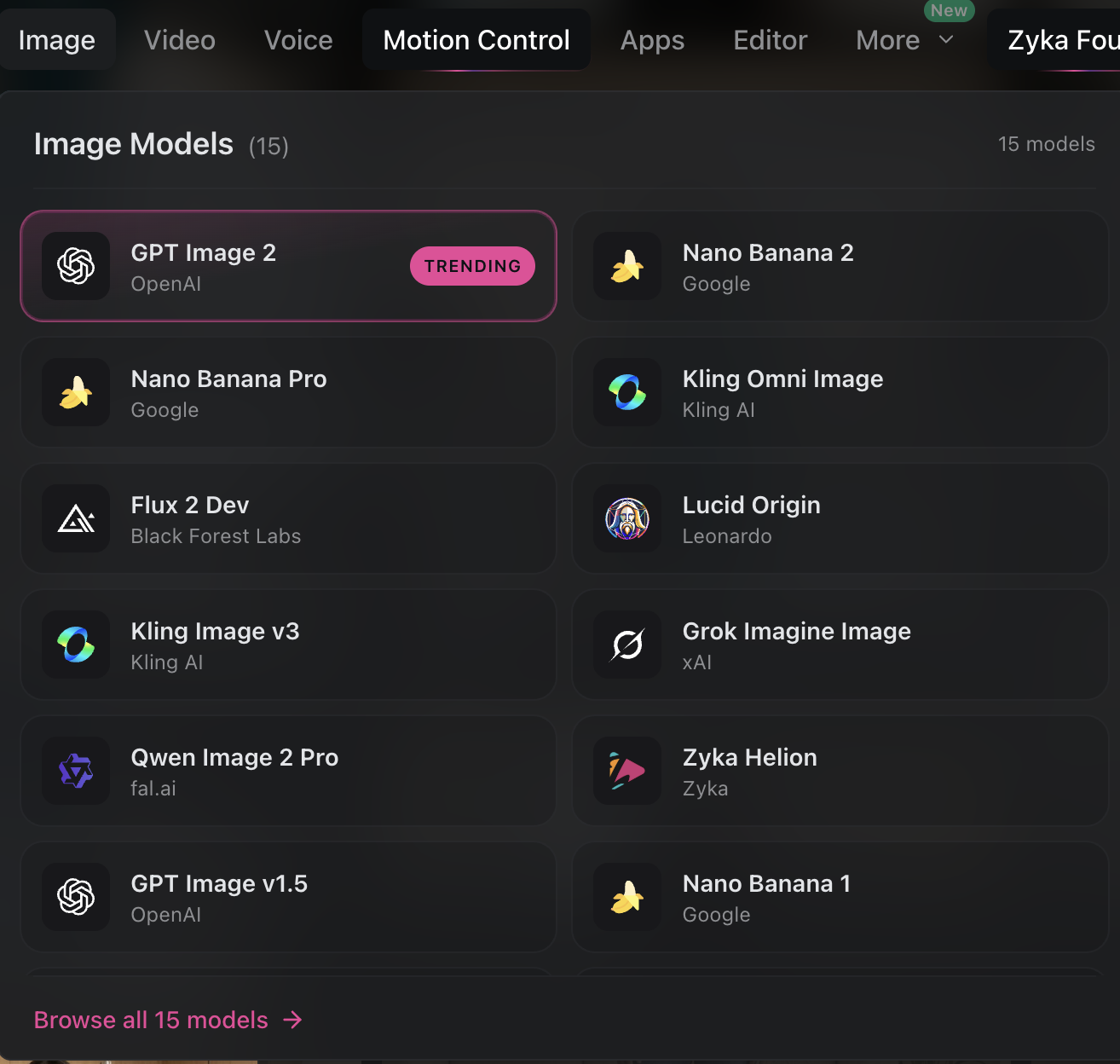The width and height of the screenshot is (1120, 1064).
Task: Click 'Kling AI' under Kling Omni Image
Action: (719, 410)
